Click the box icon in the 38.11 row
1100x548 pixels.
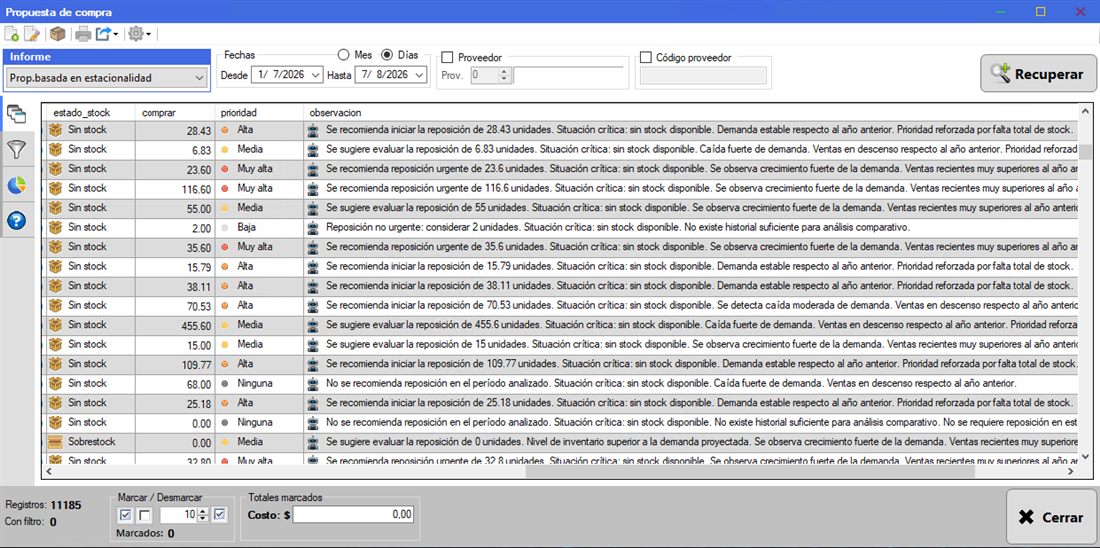55,286
